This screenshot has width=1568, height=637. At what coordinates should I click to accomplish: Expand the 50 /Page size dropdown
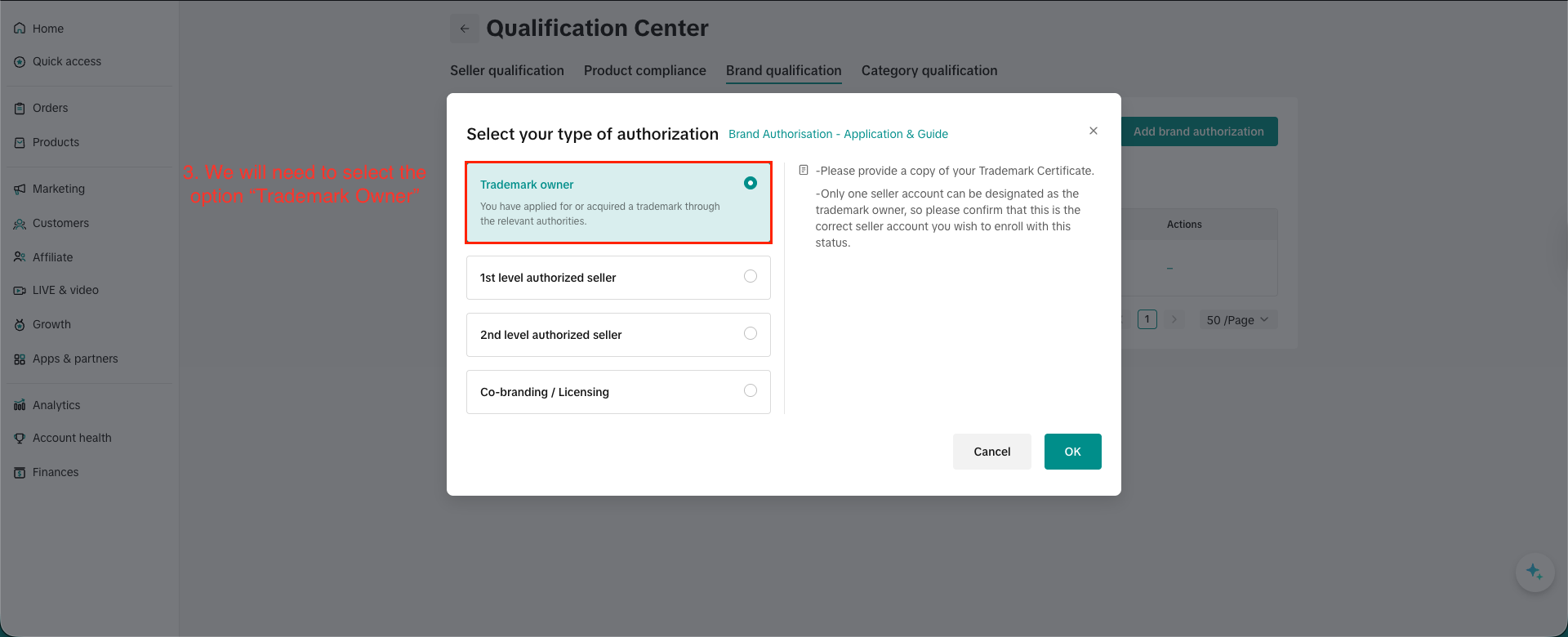1237,320
